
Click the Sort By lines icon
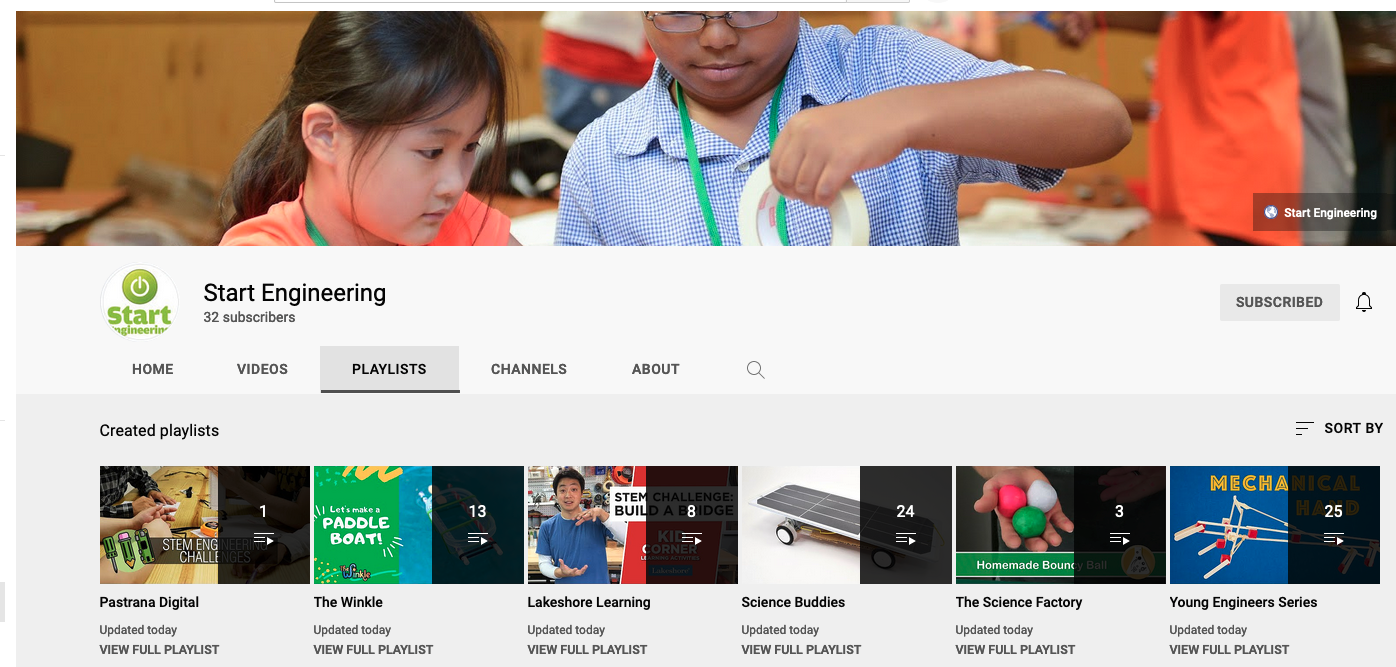1304,428
